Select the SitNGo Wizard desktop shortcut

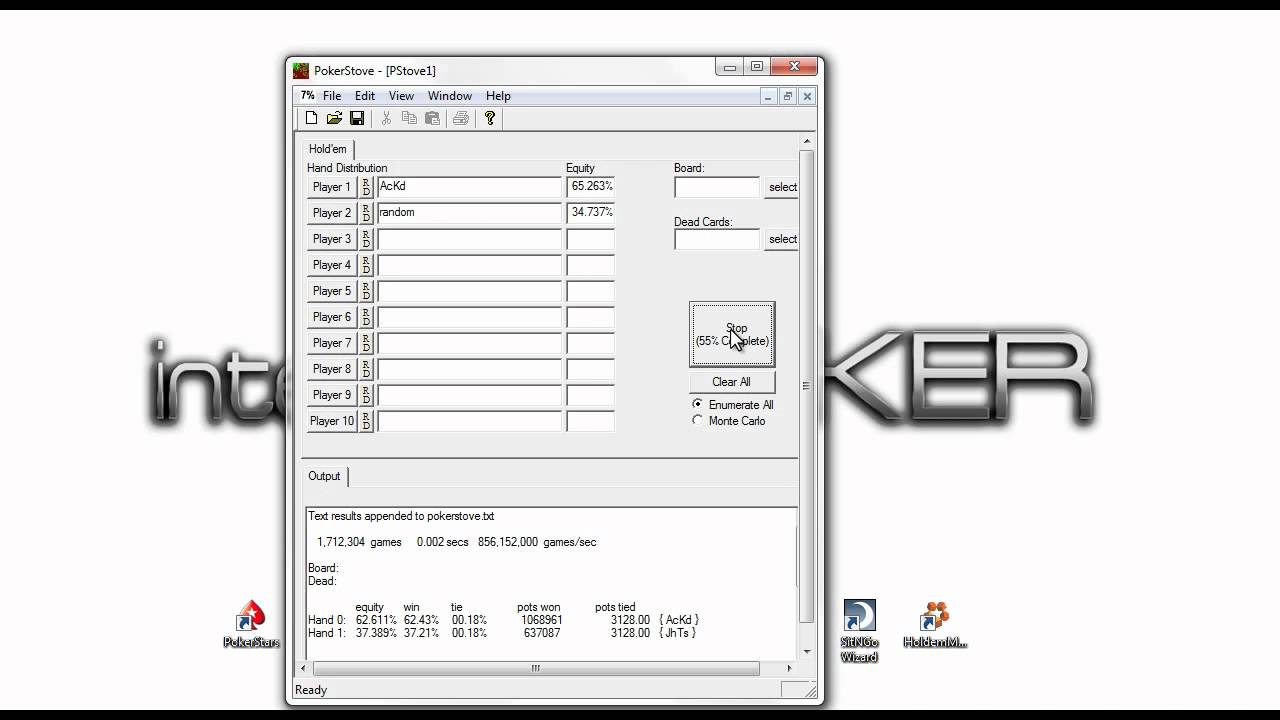859,631
